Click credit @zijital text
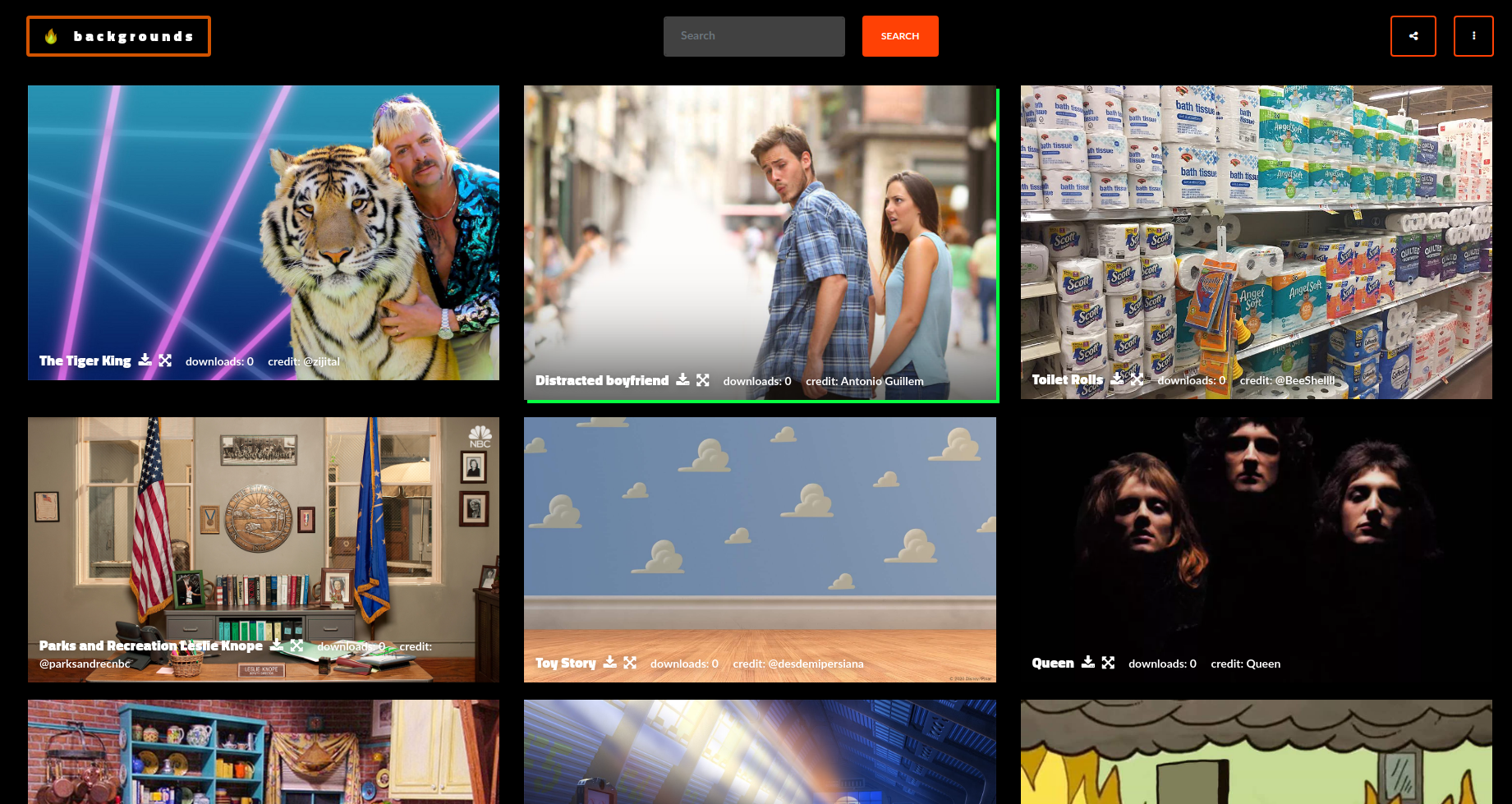The height and width of the screenshot is (804, 1512). click(304, 361)
